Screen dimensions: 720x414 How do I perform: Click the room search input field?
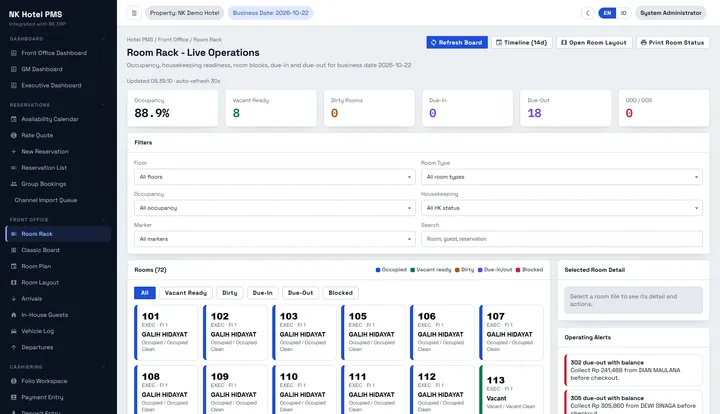[562, 239]
